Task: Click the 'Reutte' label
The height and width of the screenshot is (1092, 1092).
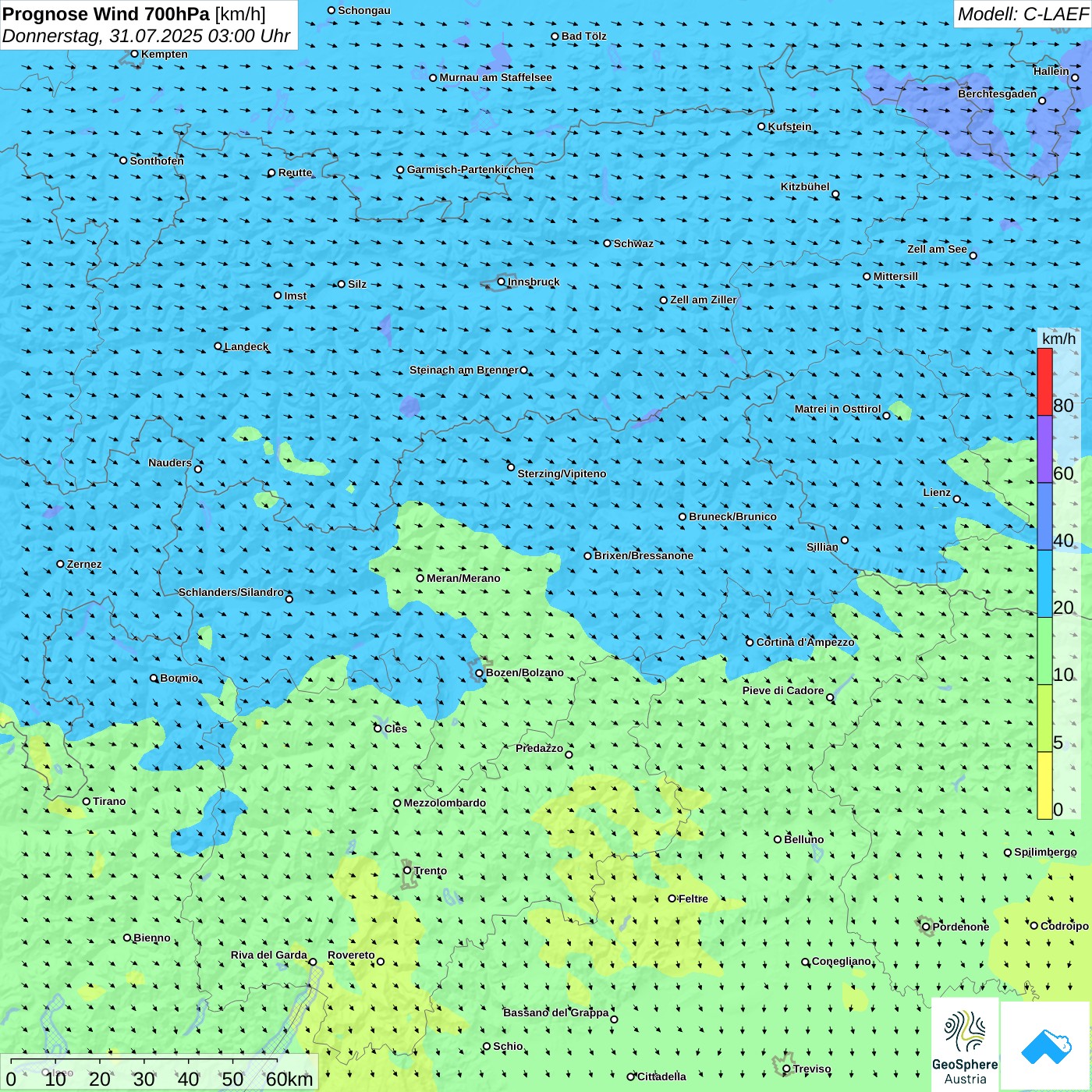Action: click(295, 172)
